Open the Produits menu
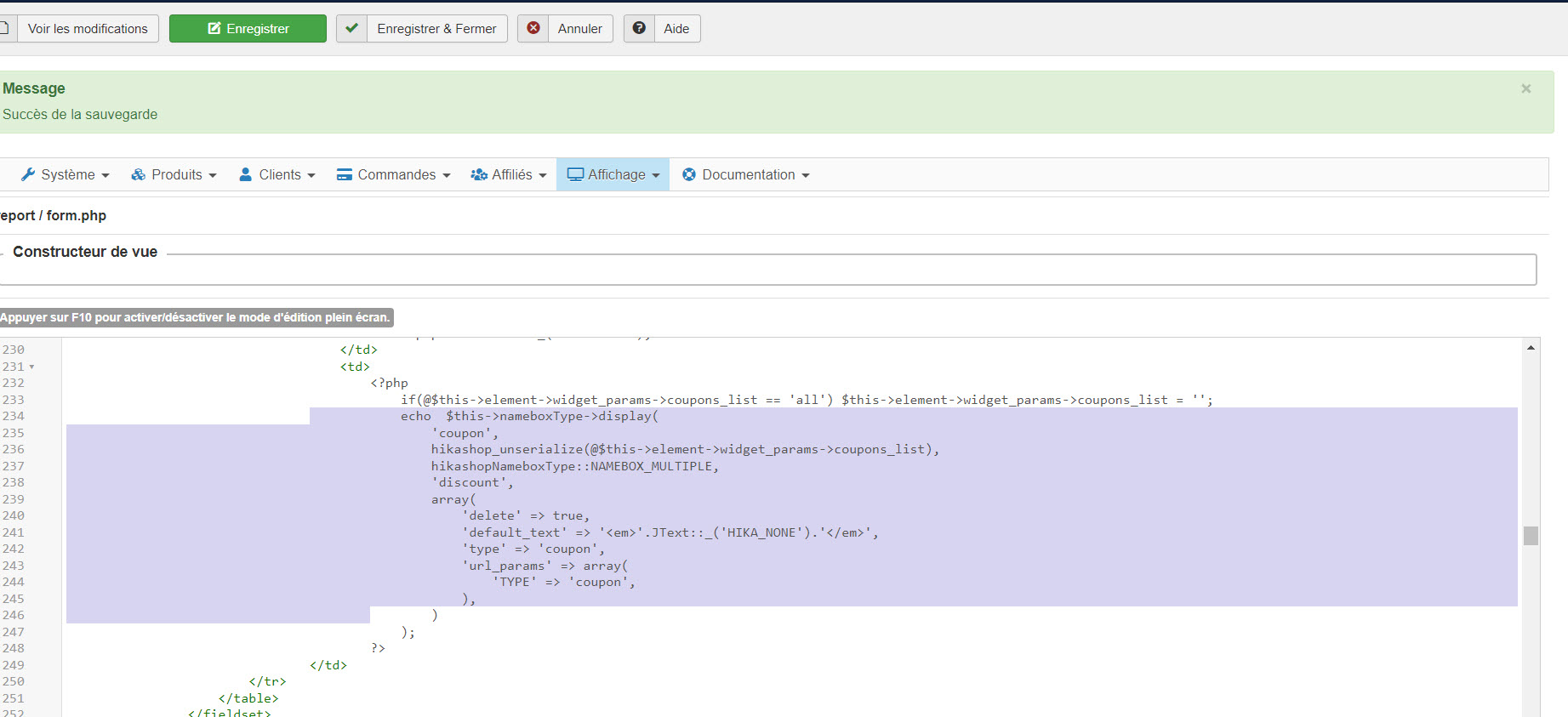 pyautogui.click(x=176, y=174)
